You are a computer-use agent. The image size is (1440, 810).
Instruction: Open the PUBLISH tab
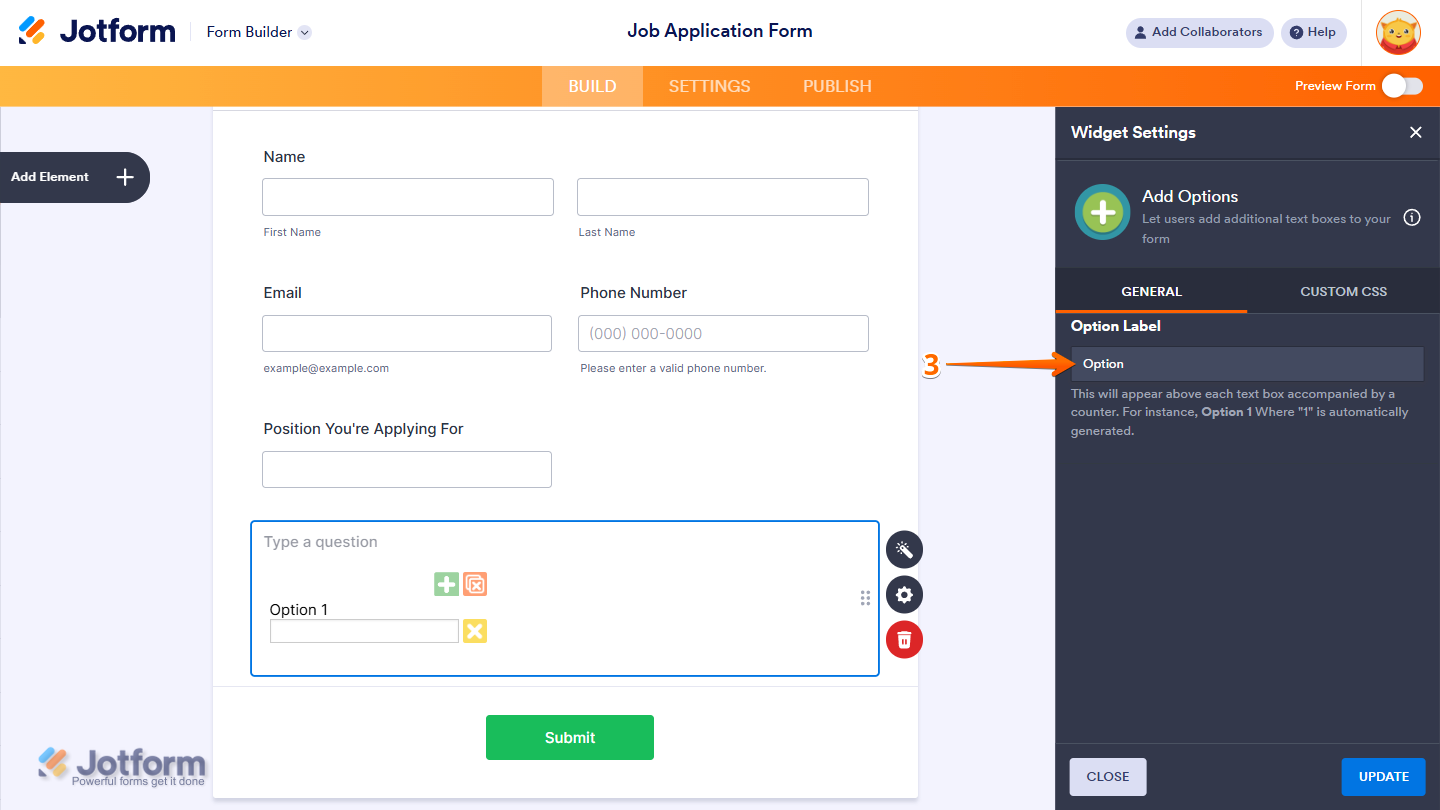point(837,86)
